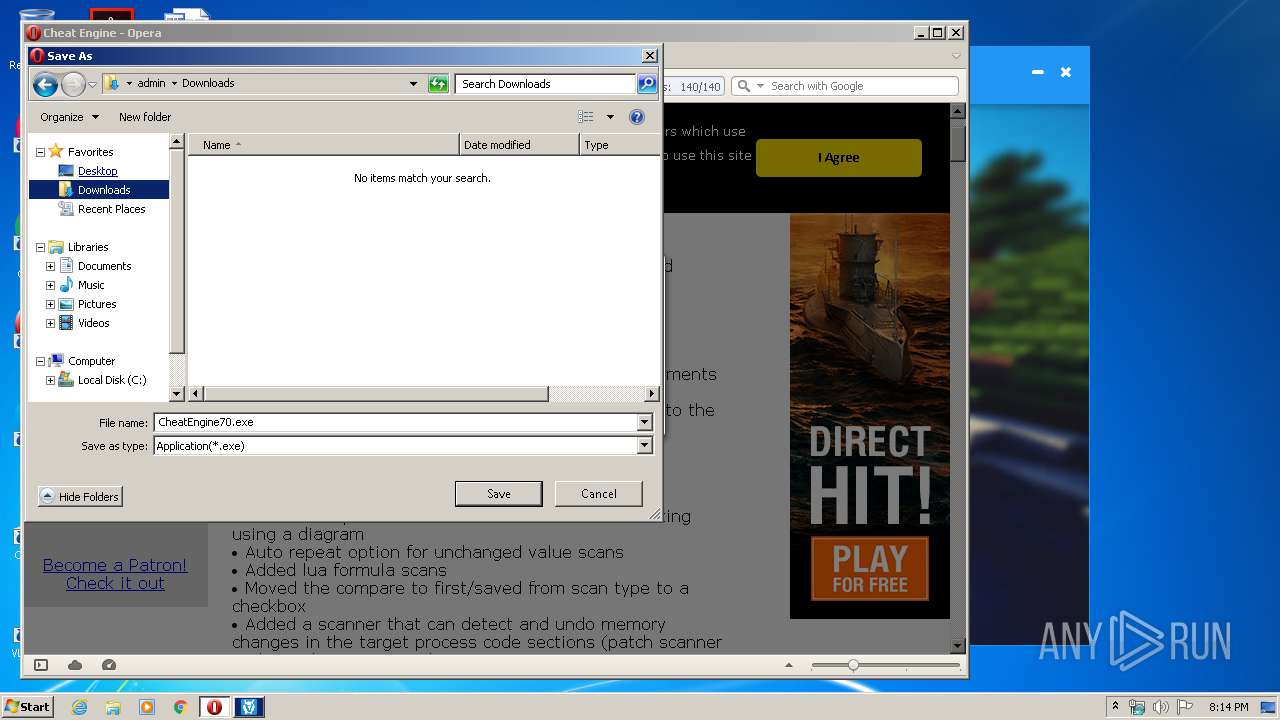Launch Google Chrome from taskbar

click(x=180, y=707)
